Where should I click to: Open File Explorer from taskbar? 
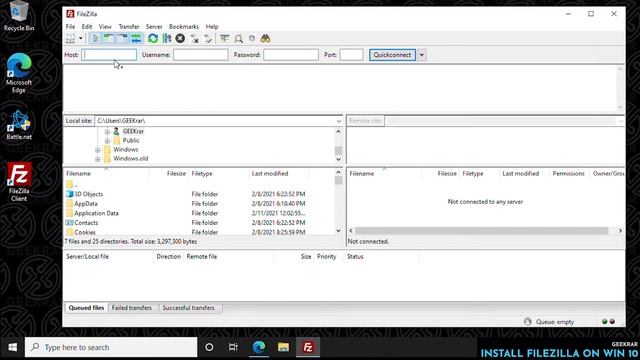click(283, 347)
